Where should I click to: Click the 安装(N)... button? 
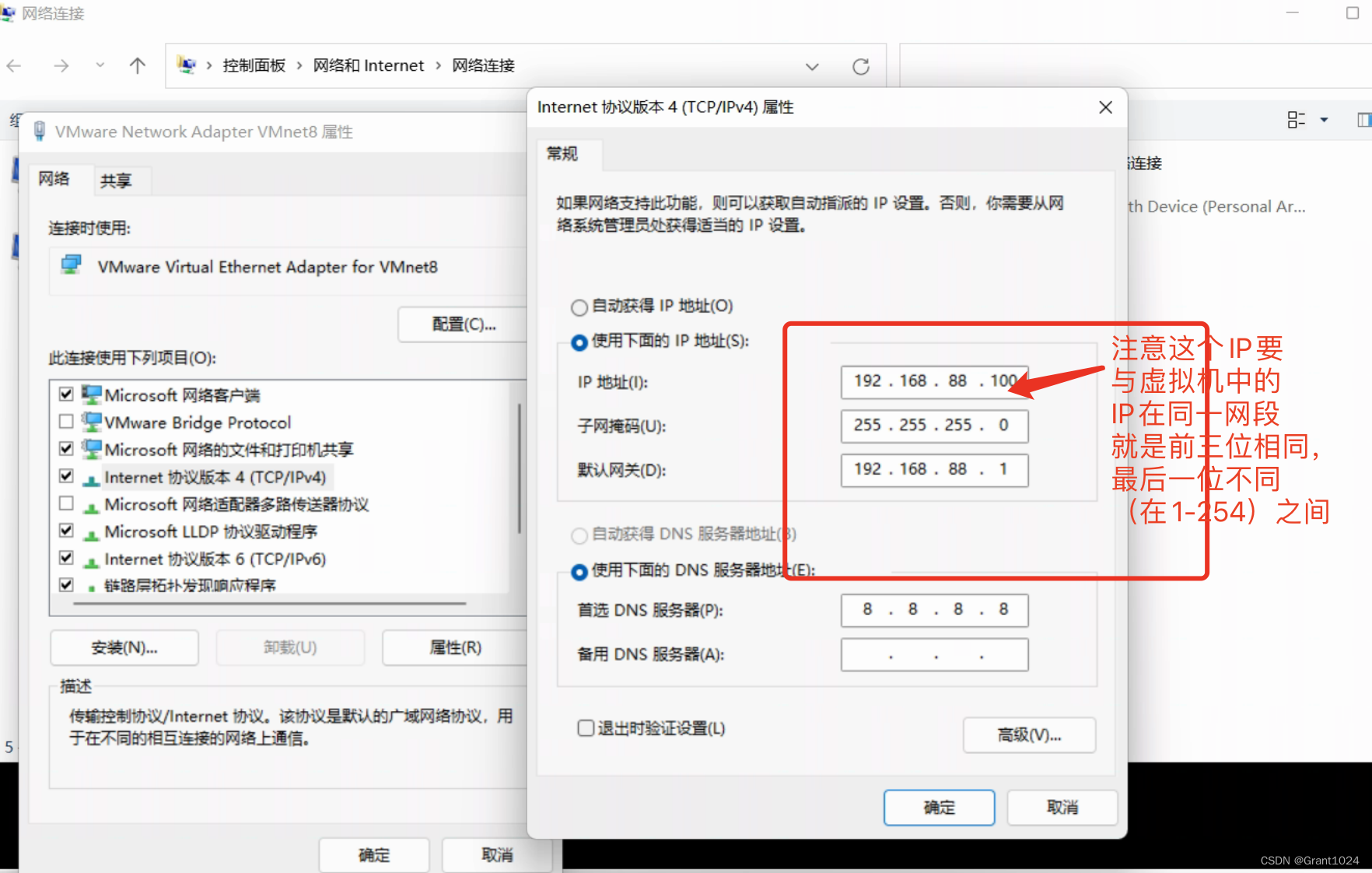coord(124,647)
